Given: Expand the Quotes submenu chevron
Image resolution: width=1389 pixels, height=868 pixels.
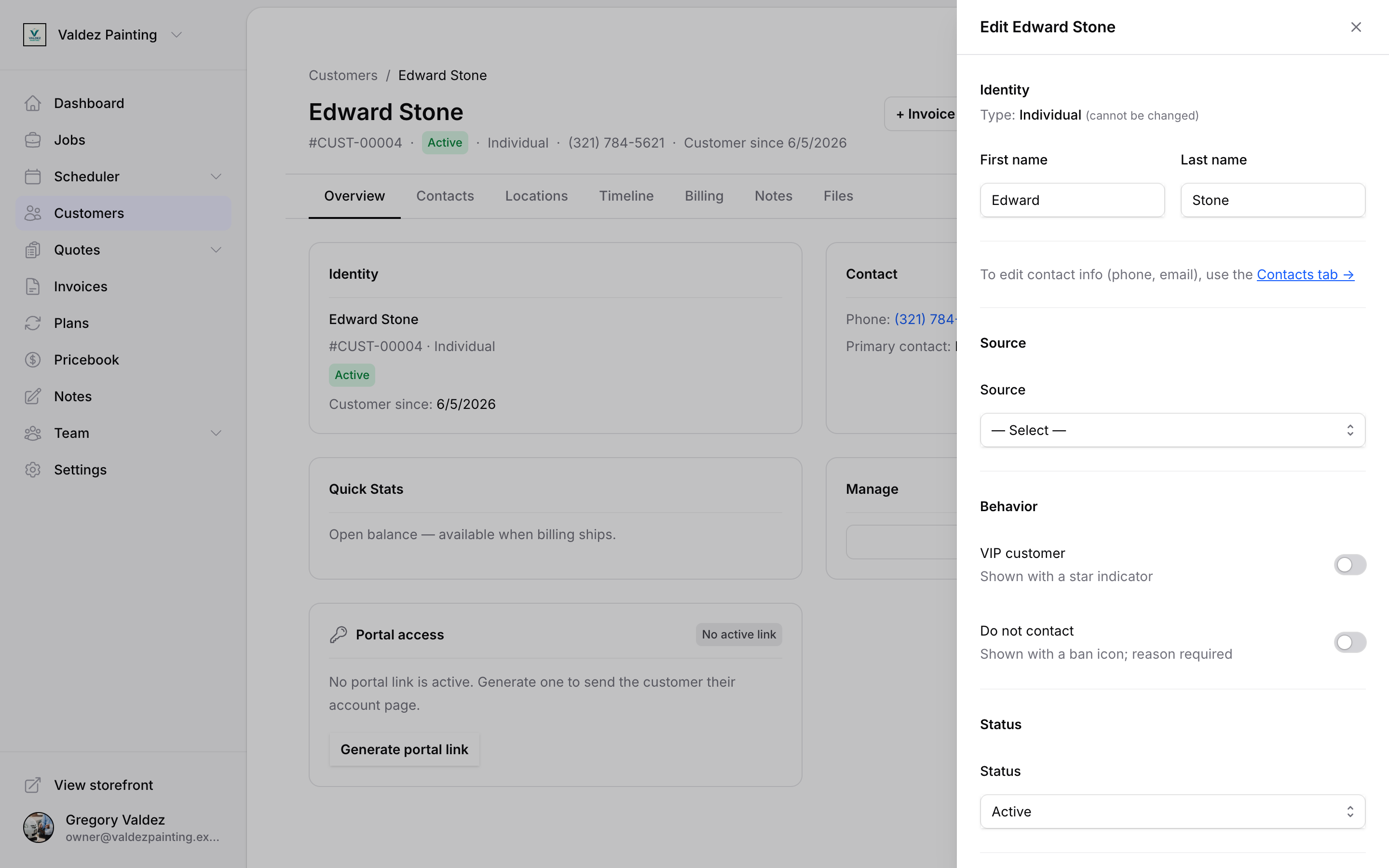Looking at the screenshot, I should click(216, 250).
